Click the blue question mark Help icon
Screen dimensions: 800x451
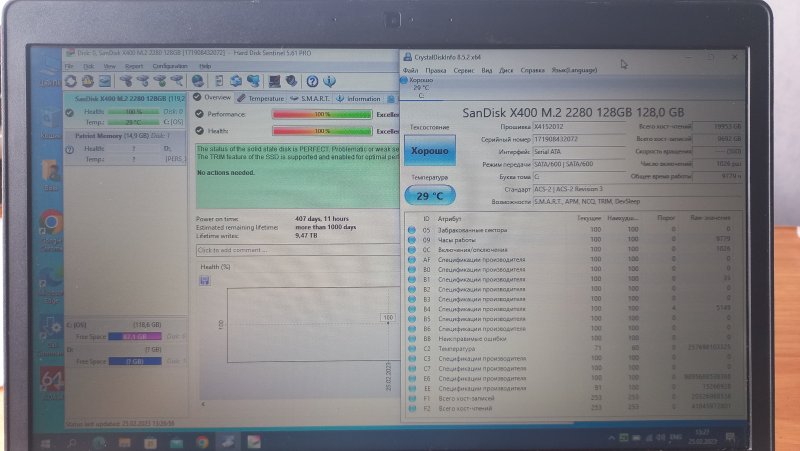(313, 81)
